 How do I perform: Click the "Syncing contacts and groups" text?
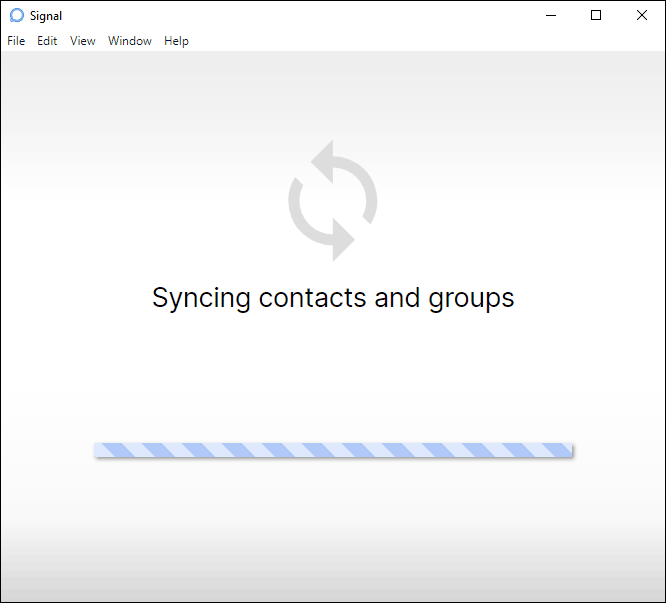click(333, 298)
